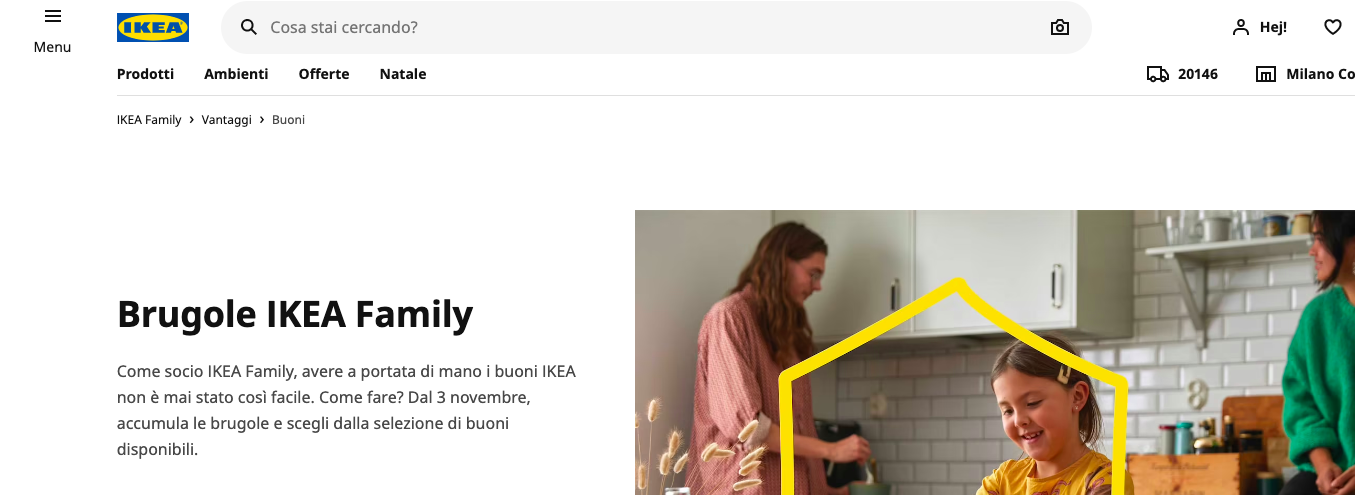1355x495 pixels.
Task: Open the camera visual search icon
Action: point(1060,27)
